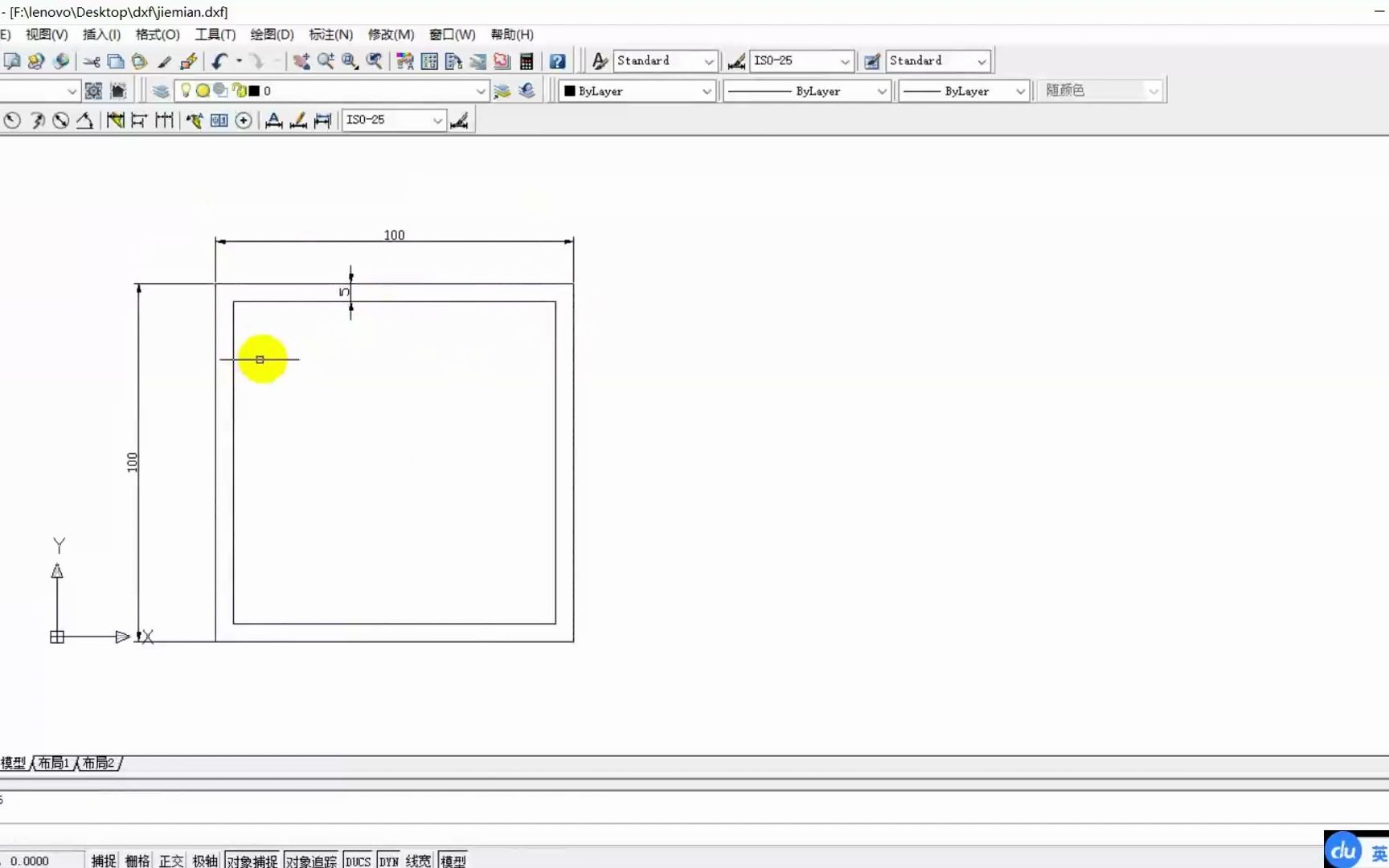The height and width of the screenshot is (868, 1389).
Task: Open the 视图(V) menu
Action: coord(47,35)
